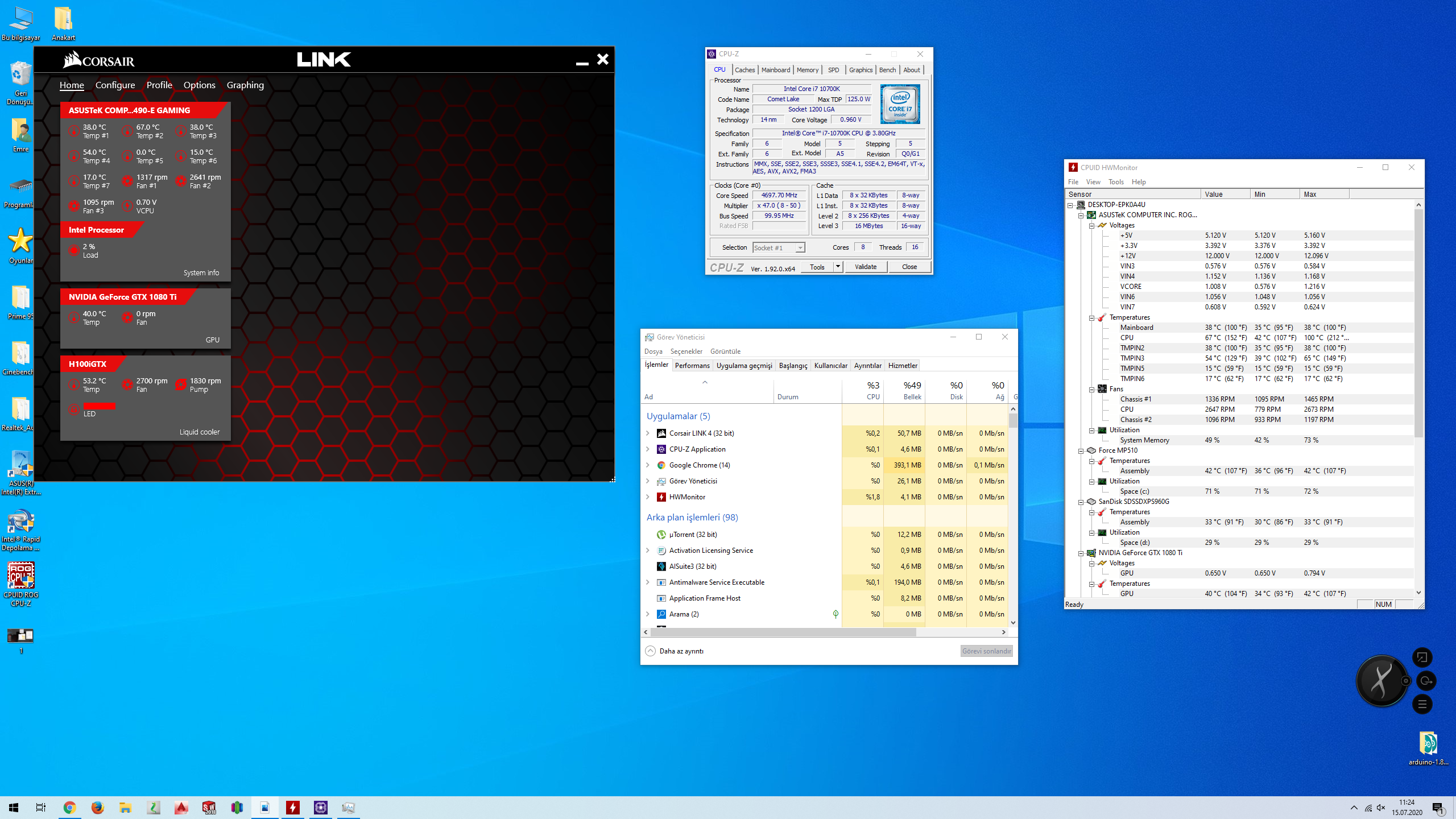
Task: Click the HWMonitor taskbar icon
Action: 293,808
